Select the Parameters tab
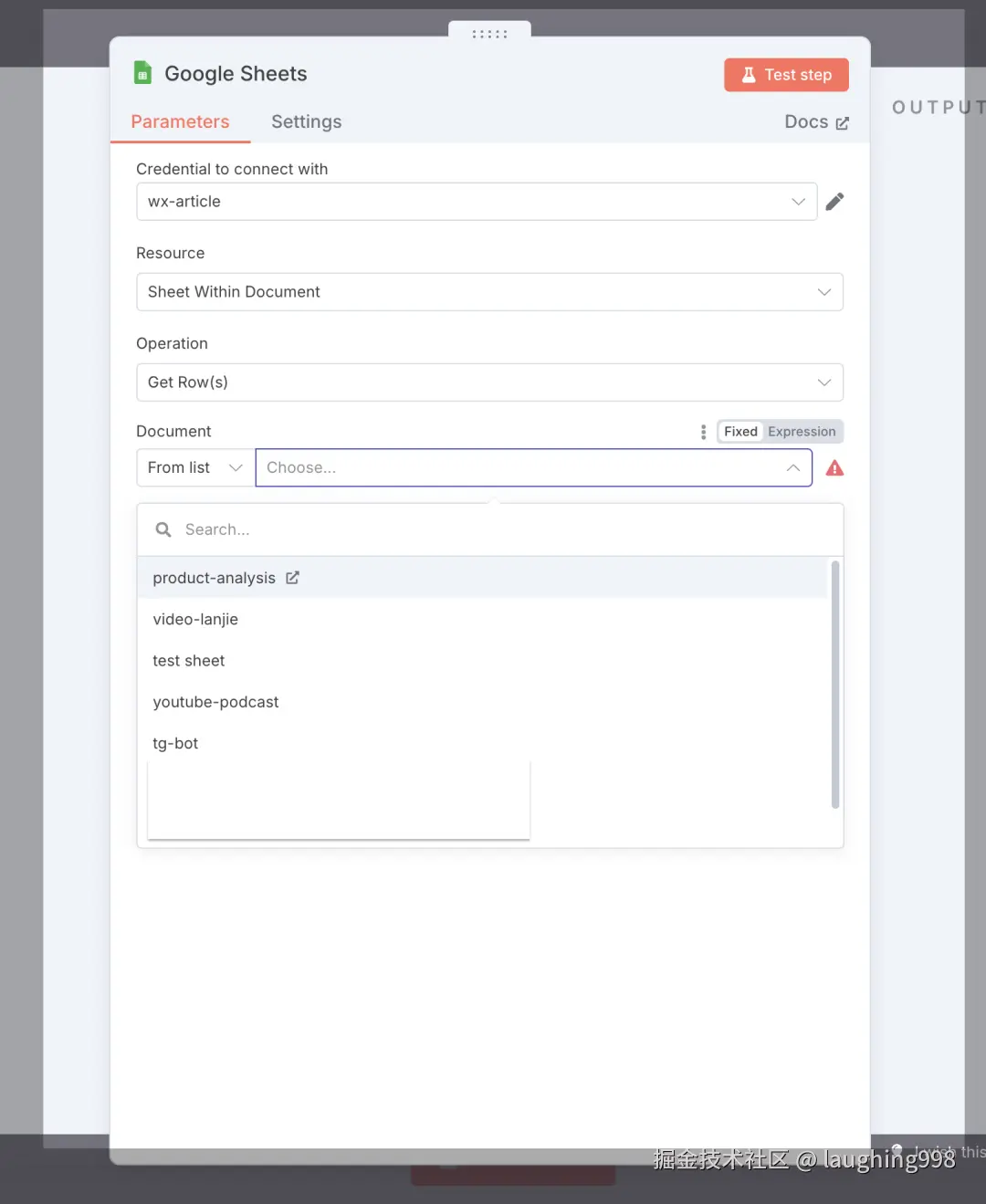986x1204 pixels. pyautogui.click(x=180, y=122)
